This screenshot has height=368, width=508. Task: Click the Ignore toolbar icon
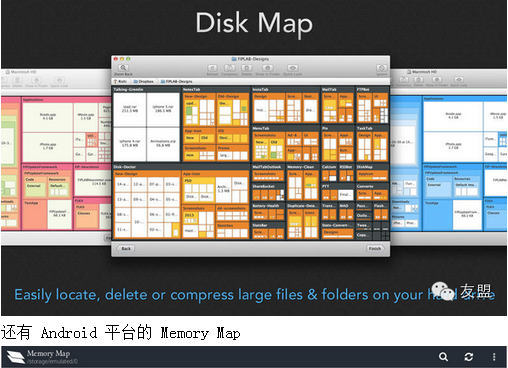point(381,68)
